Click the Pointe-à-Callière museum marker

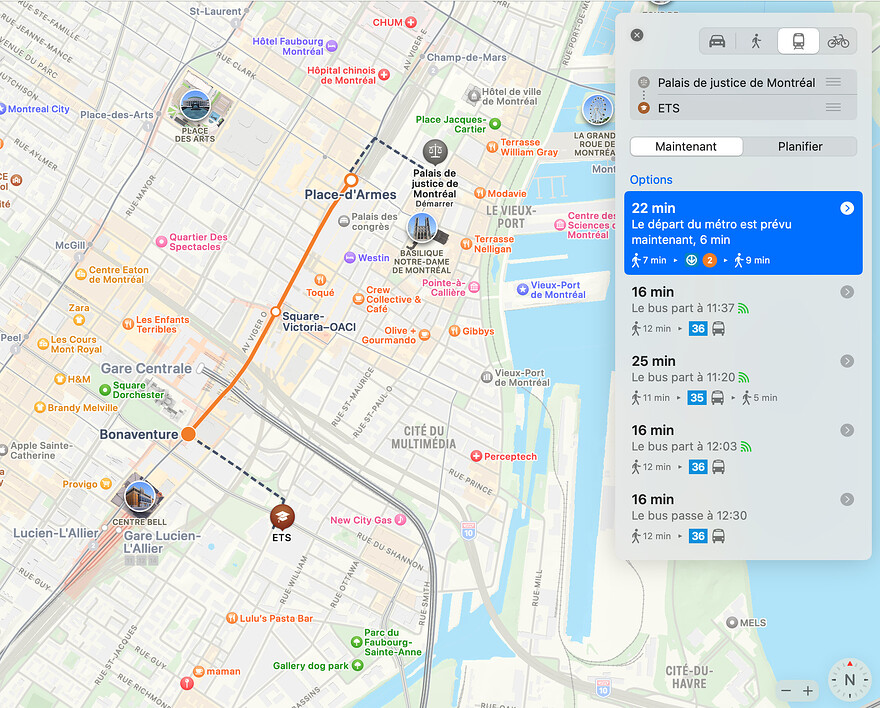click(474, 287)
